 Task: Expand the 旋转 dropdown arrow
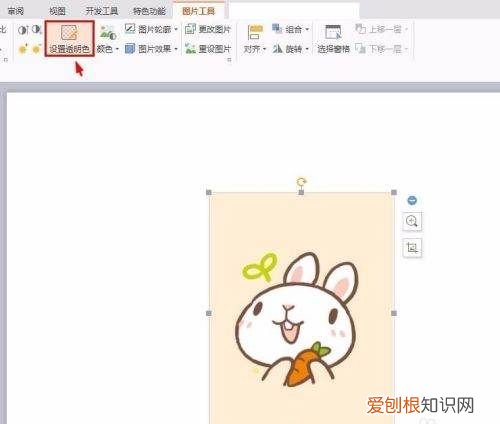pyautogui.click(x=307, y=49)
